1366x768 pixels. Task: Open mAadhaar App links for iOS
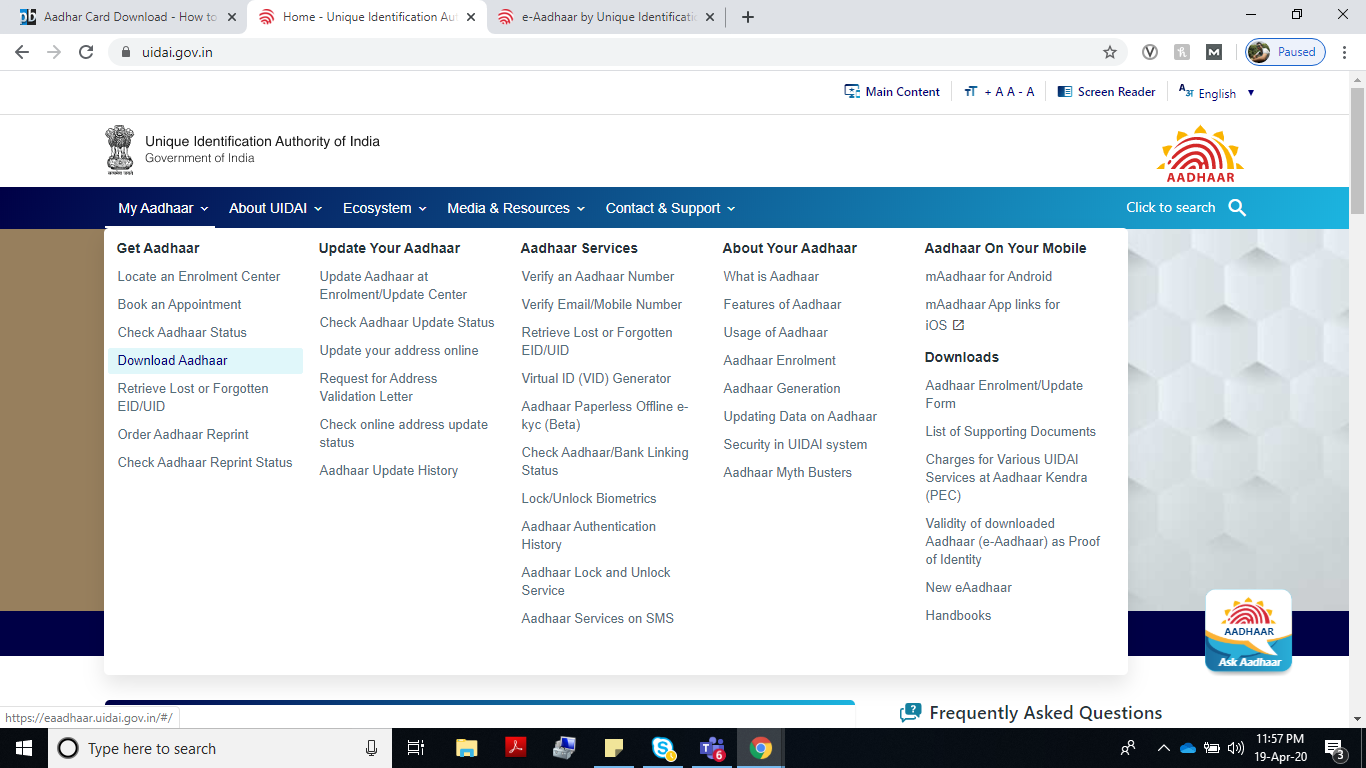tap(993, 314)
